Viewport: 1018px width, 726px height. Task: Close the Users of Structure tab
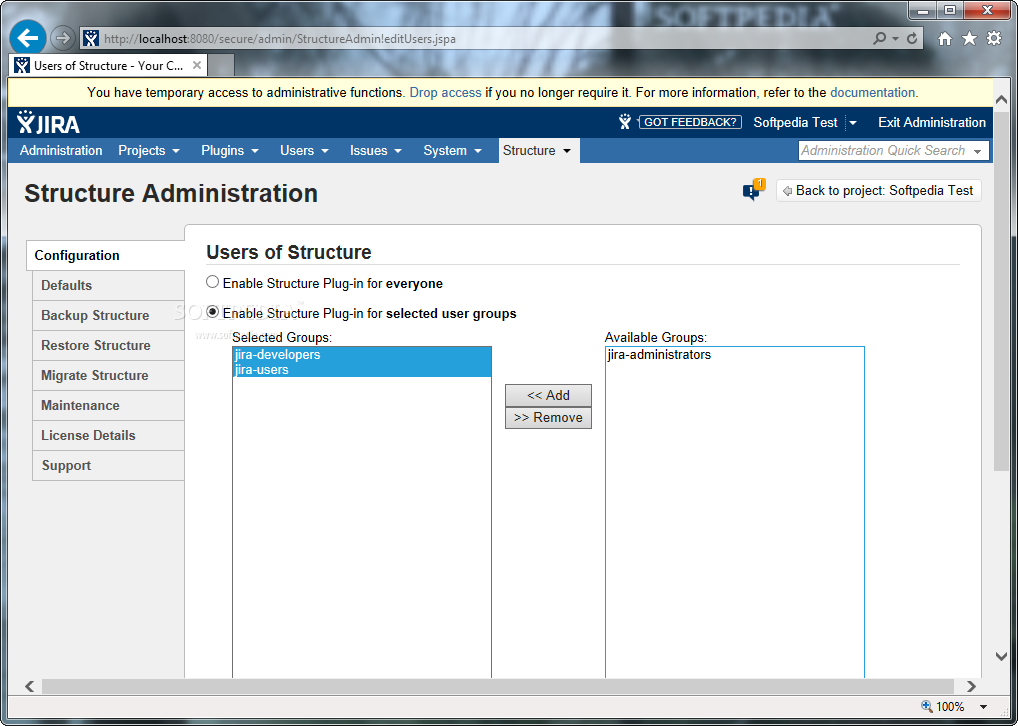coord(197,66)
